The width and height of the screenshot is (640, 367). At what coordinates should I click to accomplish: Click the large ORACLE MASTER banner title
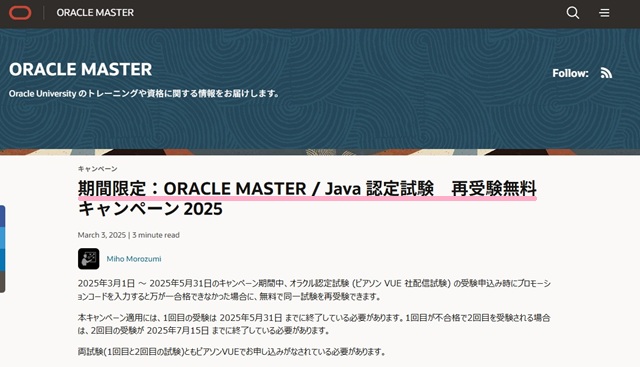80,69
